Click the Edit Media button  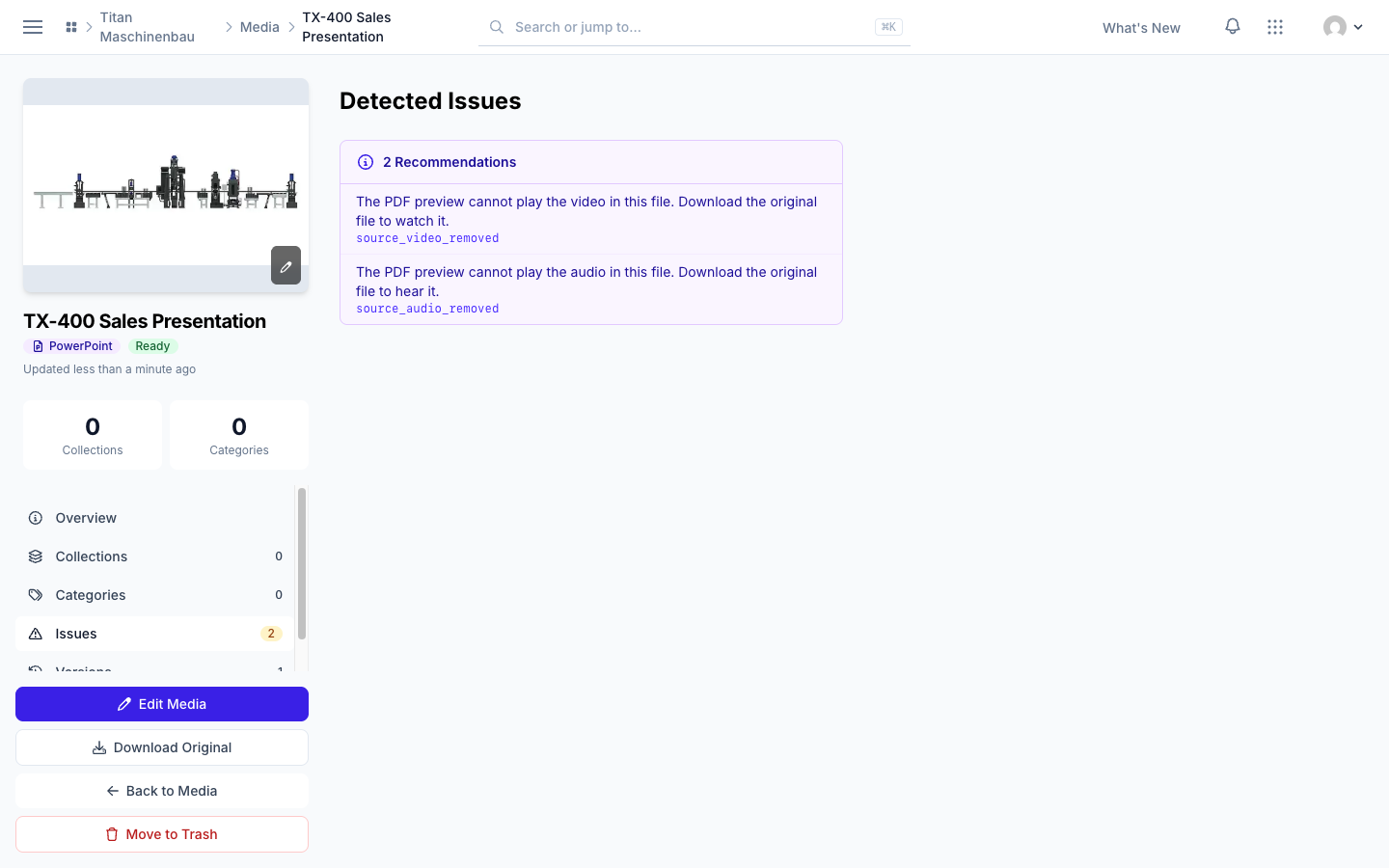162,704
